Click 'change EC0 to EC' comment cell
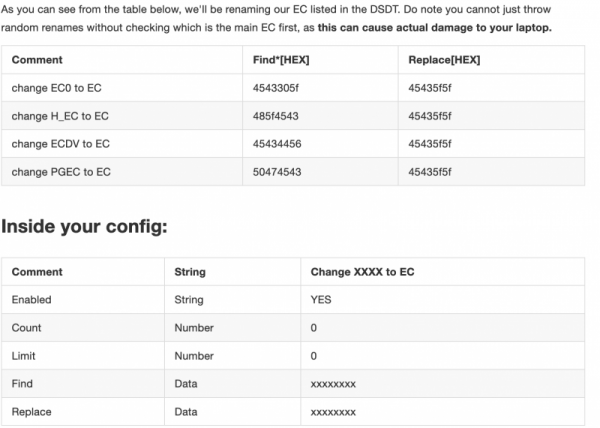600x428 pixels. (x=55, y=88)
